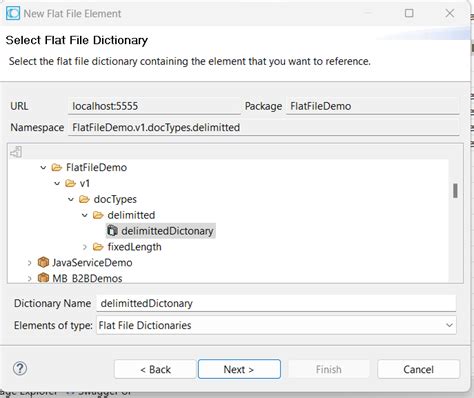This screenshot has width=474, height=398.
Task: Click the docTypes folder icon
Action: 84,199
